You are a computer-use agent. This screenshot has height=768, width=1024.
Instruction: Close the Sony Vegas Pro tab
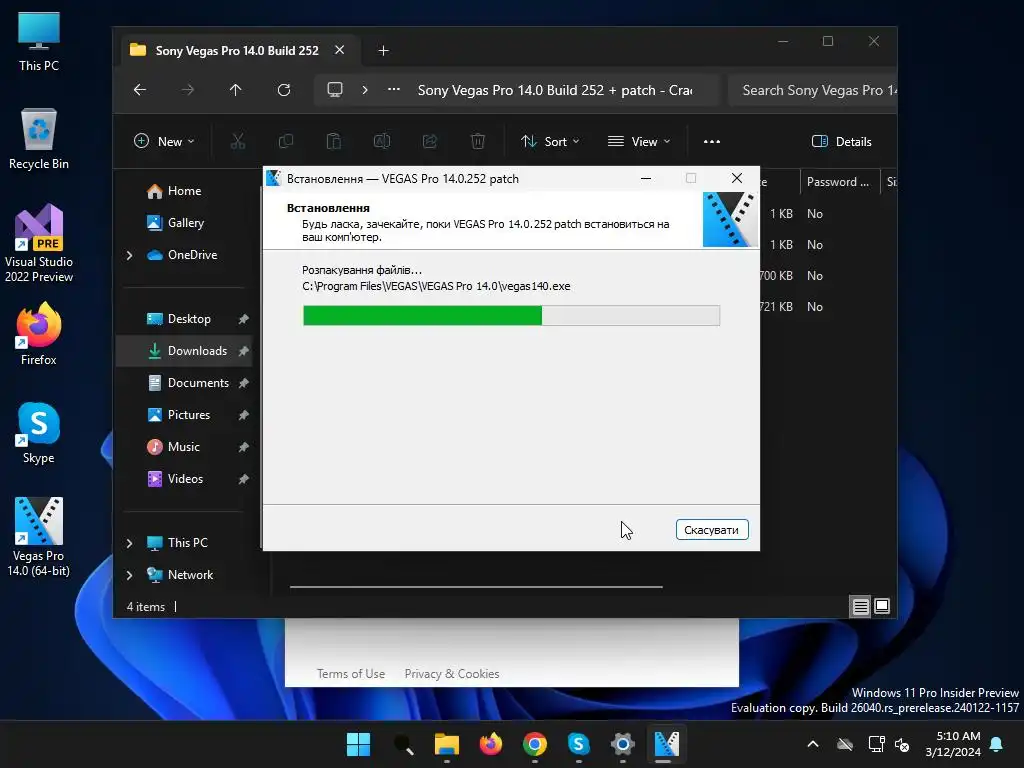(340, 50)
